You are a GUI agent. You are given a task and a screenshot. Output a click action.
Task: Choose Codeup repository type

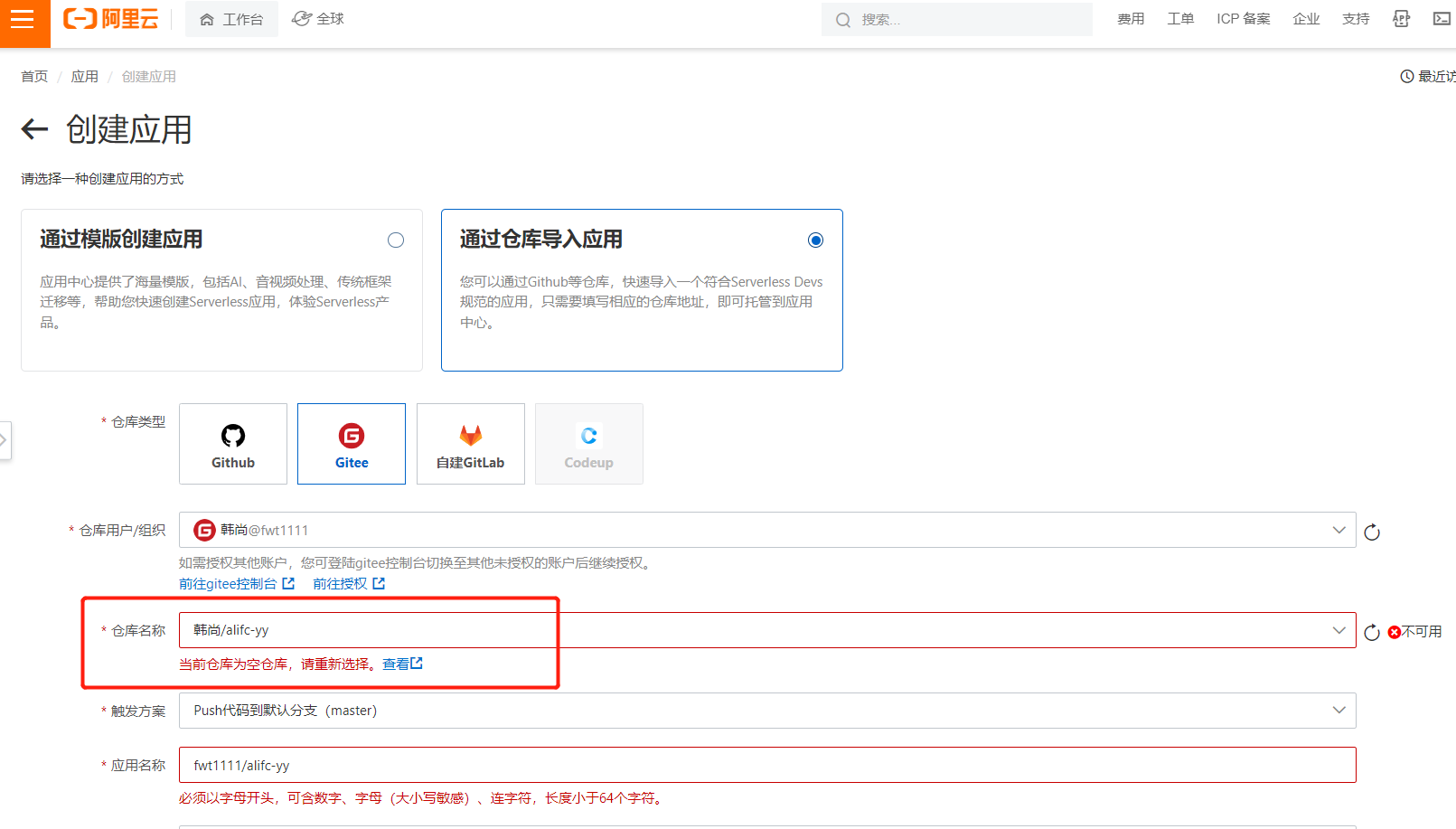(589, 444)
